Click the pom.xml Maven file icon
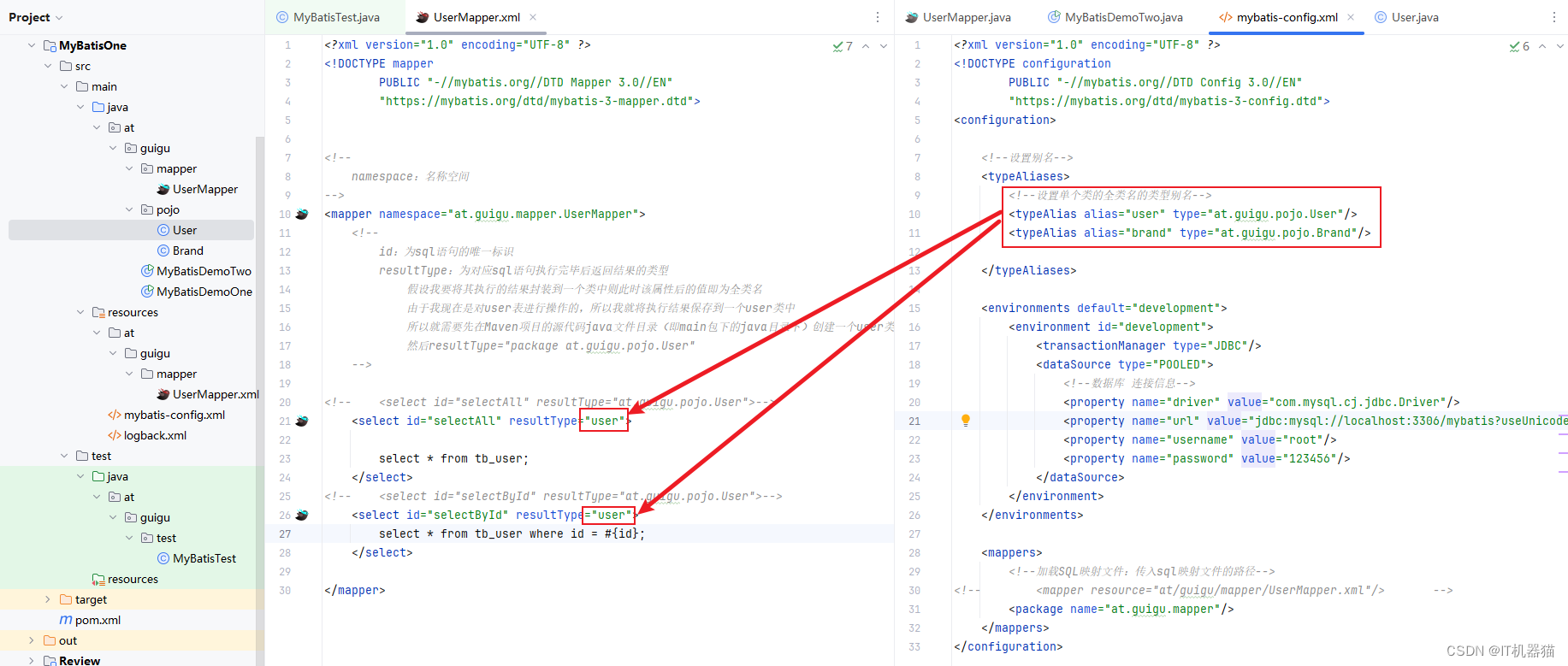1568x666 pixels. pos(66,620)
